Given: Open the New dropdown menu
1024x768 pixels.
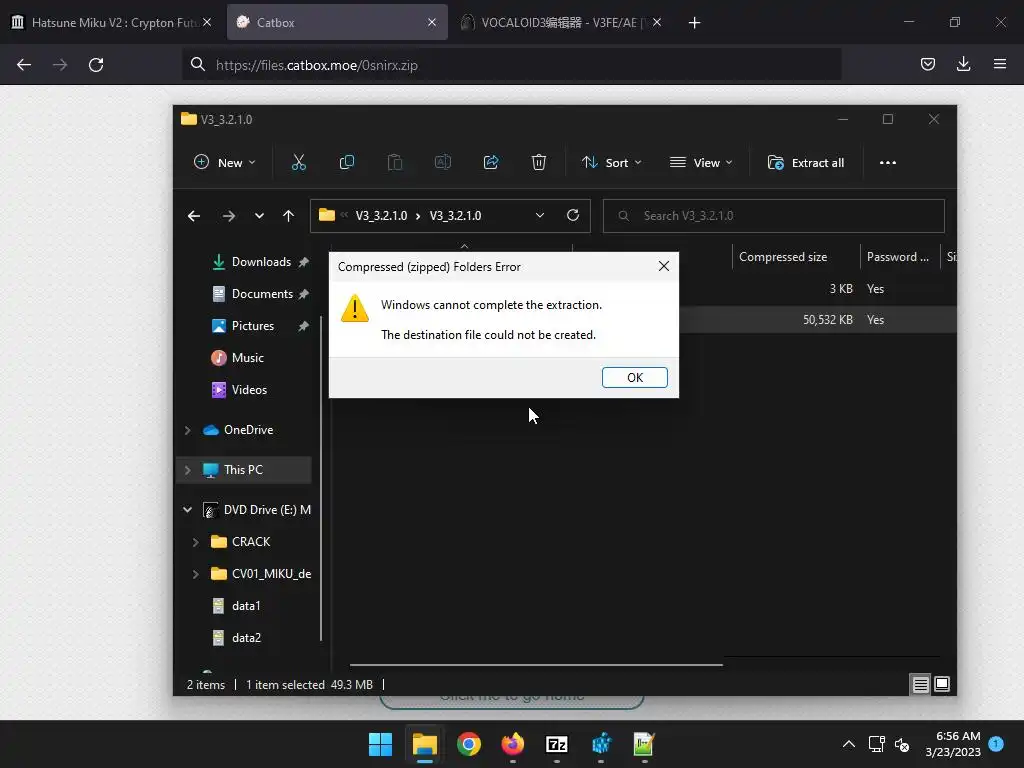Looking at the screenshot, I should pyautogui.click(x=225, y=163).
